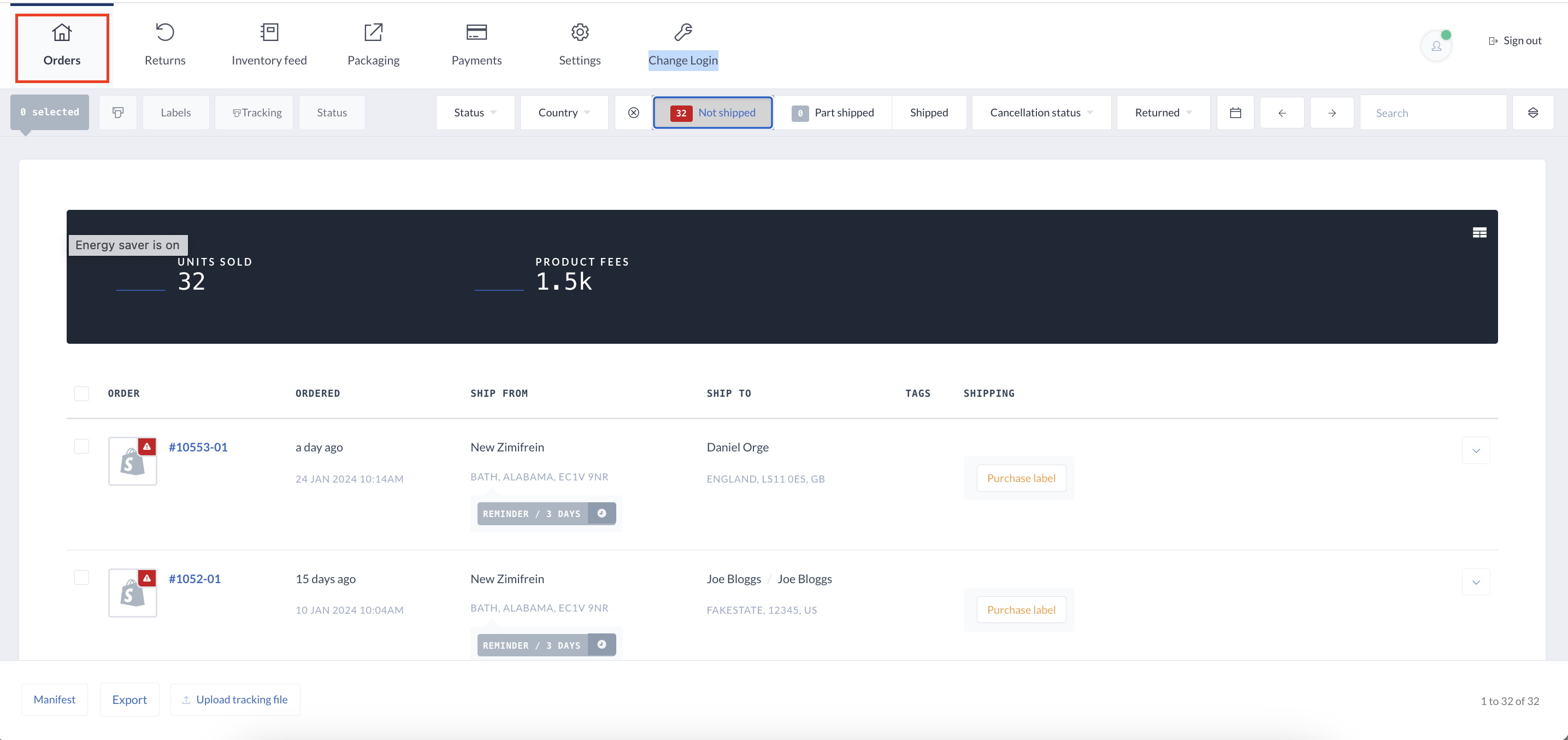
Task: Click the SHIP TO column header
Action: click(729, 394)
